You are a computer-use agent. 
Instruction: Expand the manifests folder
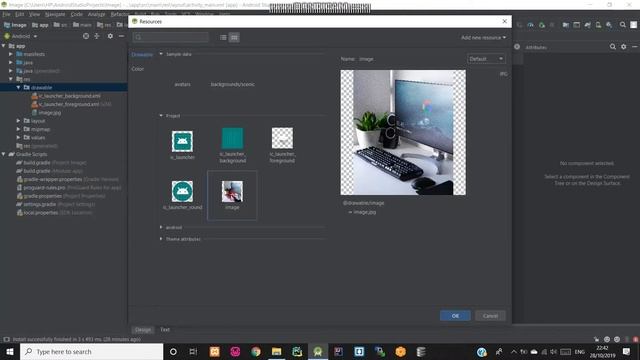click(x=11, y=54)
